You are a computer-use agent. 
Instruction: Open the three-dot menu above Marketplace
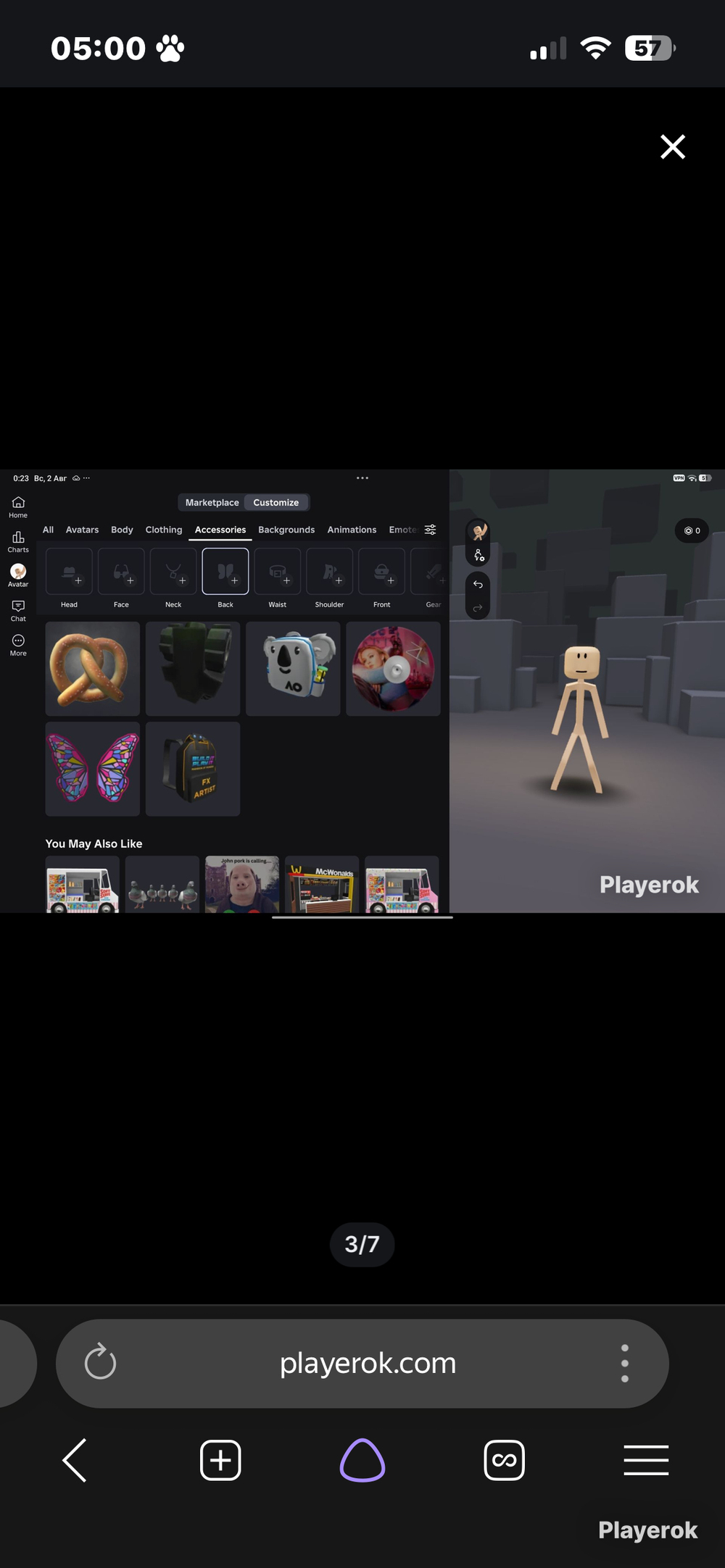[362, 478]
